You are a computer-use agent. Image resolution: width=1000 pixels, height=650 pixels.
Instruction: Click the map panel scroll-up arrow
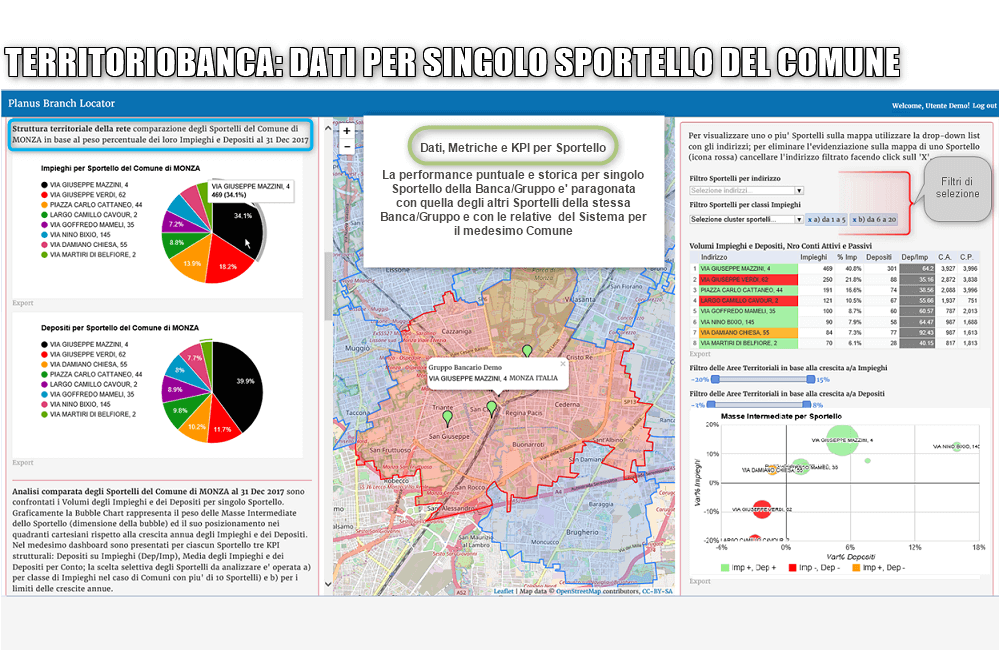pyautogui.click(x=328, y=128)
